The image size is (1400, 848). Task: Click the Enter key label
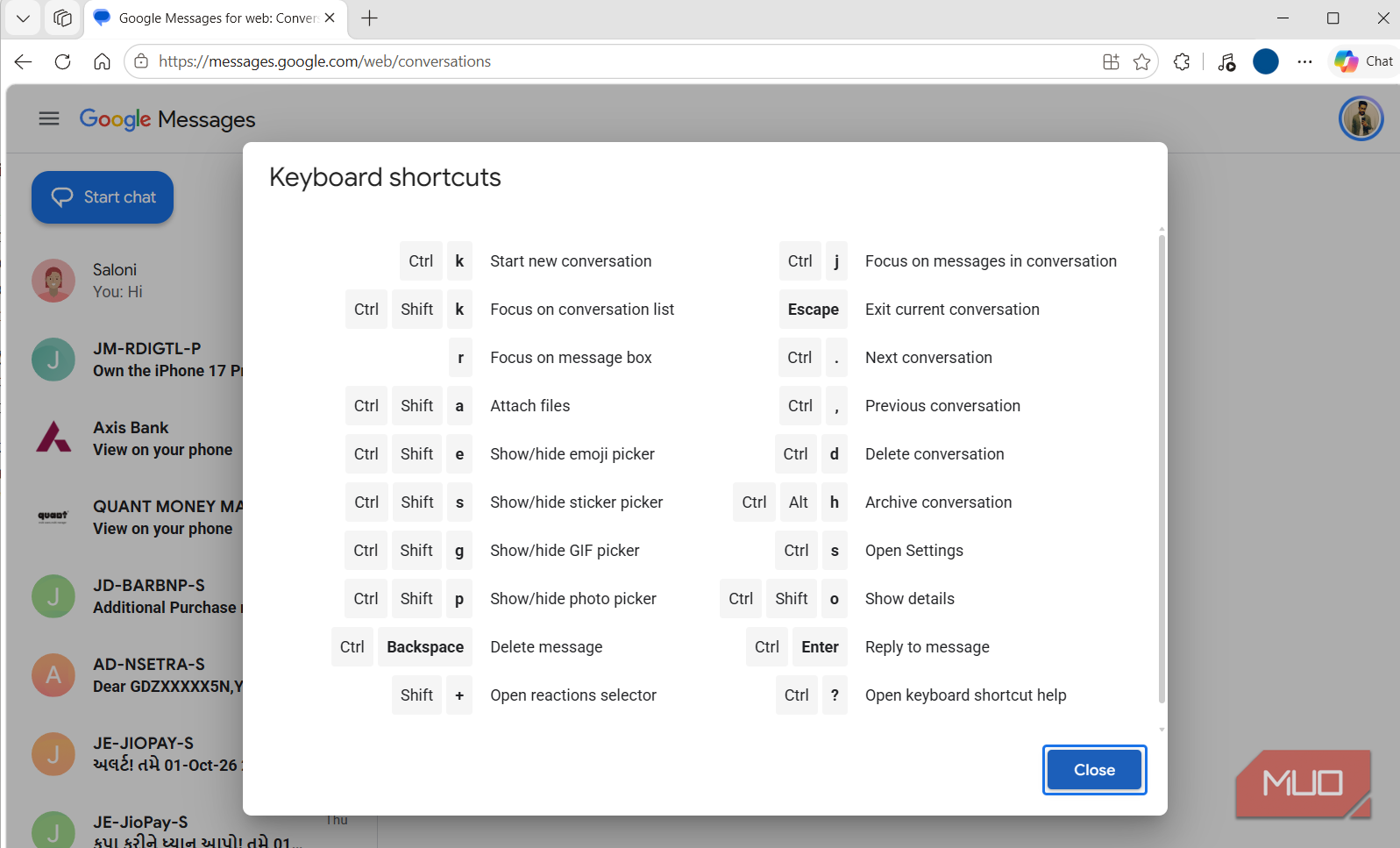point(821,647)
